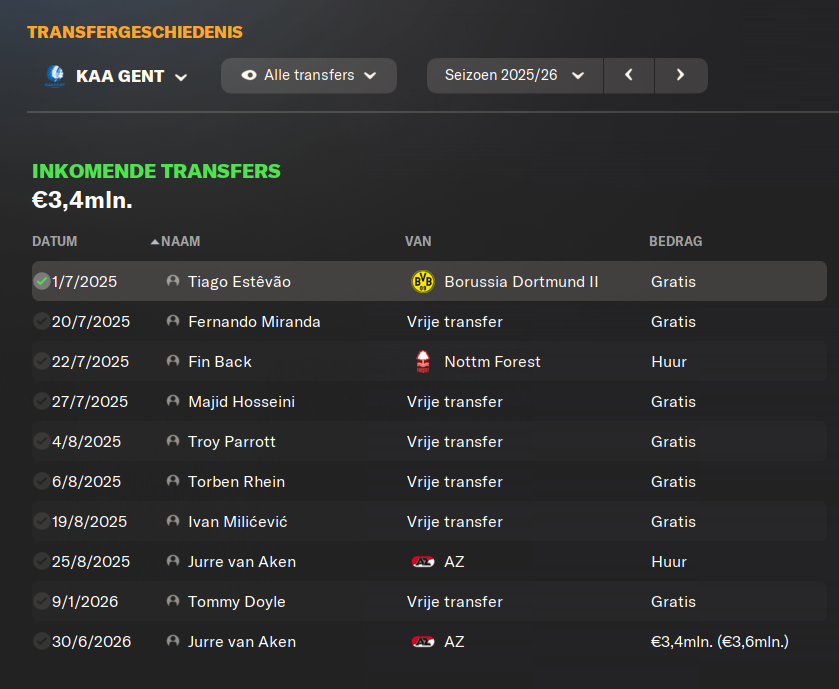Open Ivan Milićević's player profile
839x689 pixels.
[x=238, y=522]
